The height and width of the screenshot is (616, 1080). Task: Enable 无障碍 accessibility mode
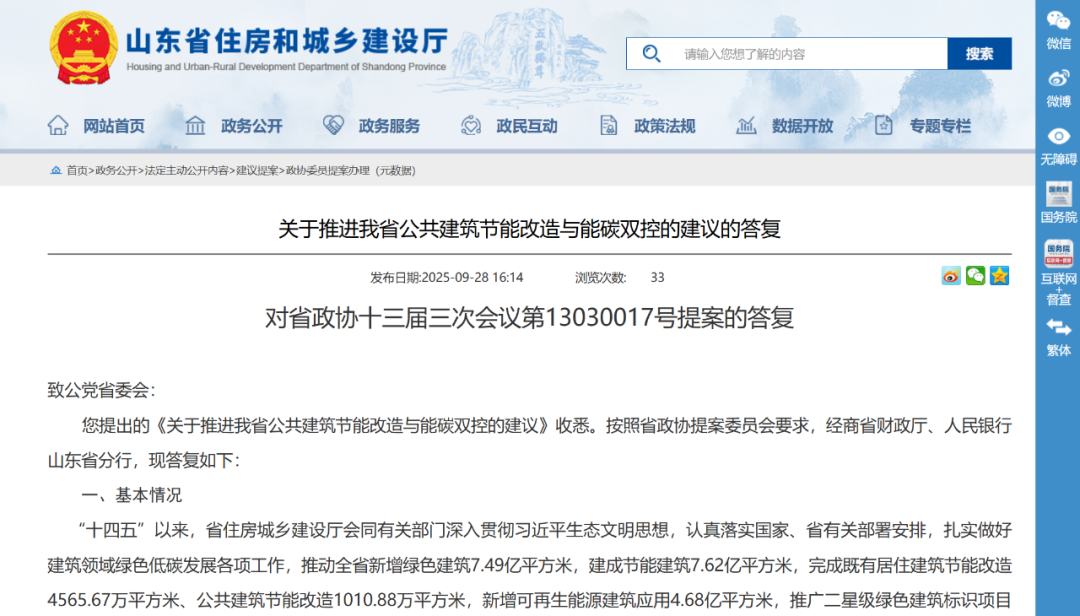pos(1058,146)
